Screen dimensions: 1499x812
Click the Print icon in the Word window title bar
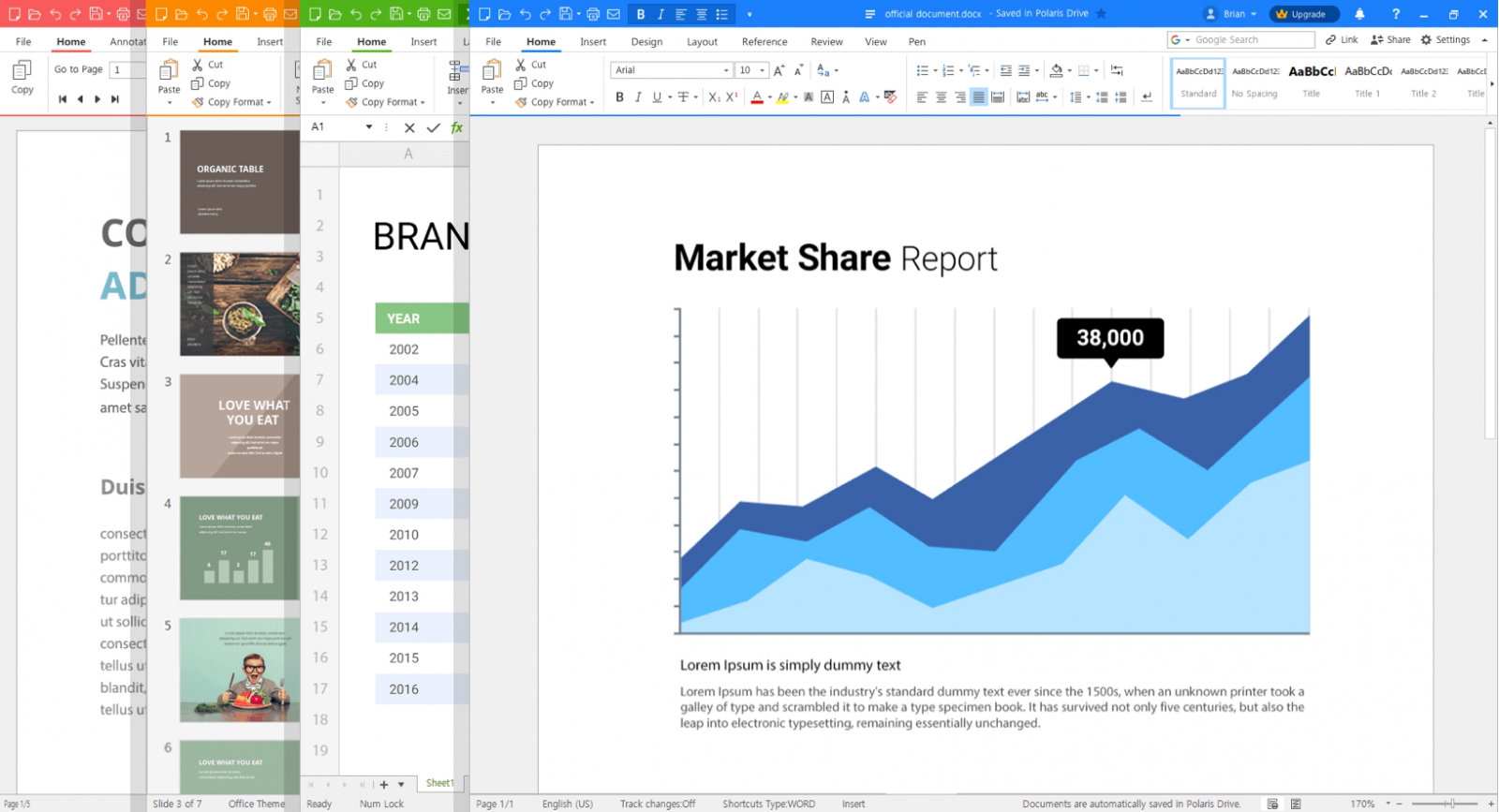(x=593, y=14)
